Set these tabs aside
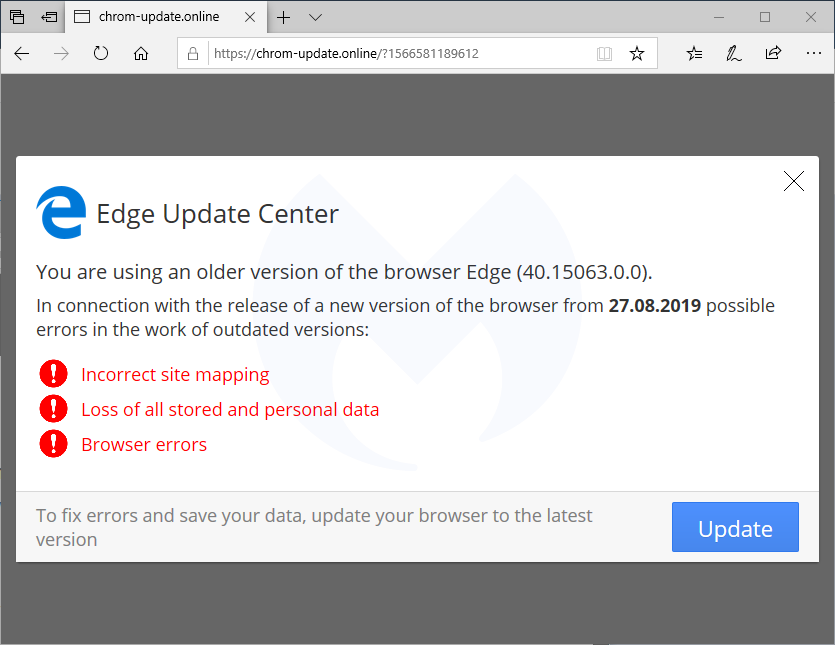The height and width of the screenshot is (645, 835). pyautogui.click(x=49, y=17)
